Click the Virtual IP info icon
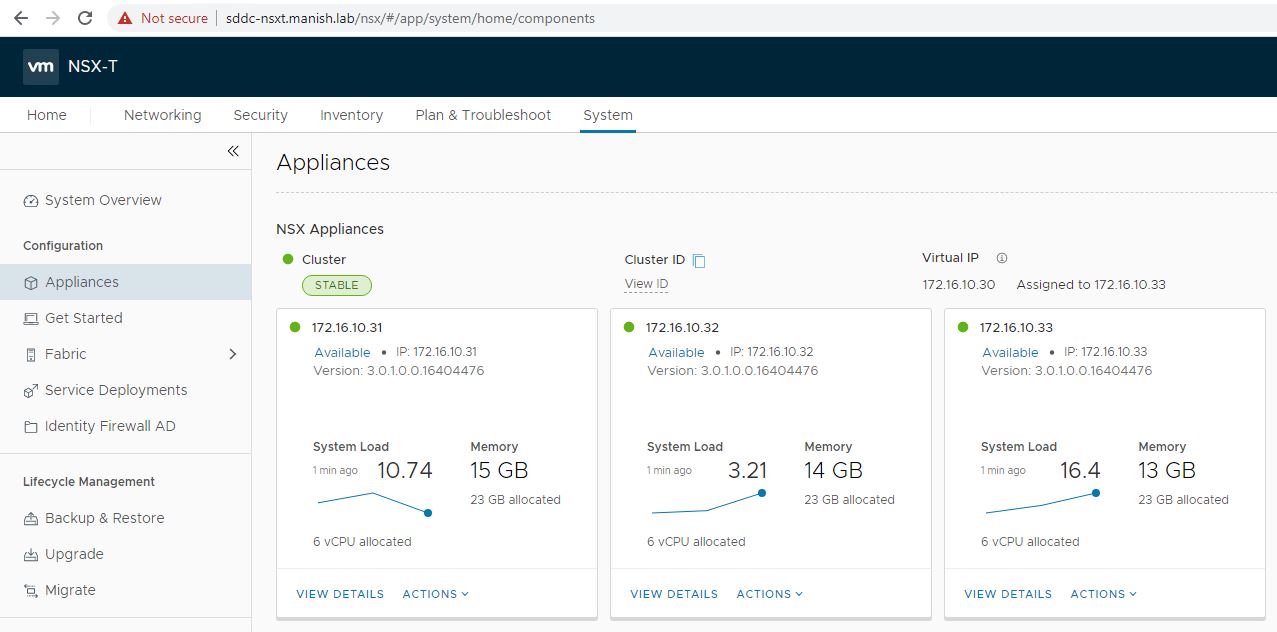 (1002, 258)
